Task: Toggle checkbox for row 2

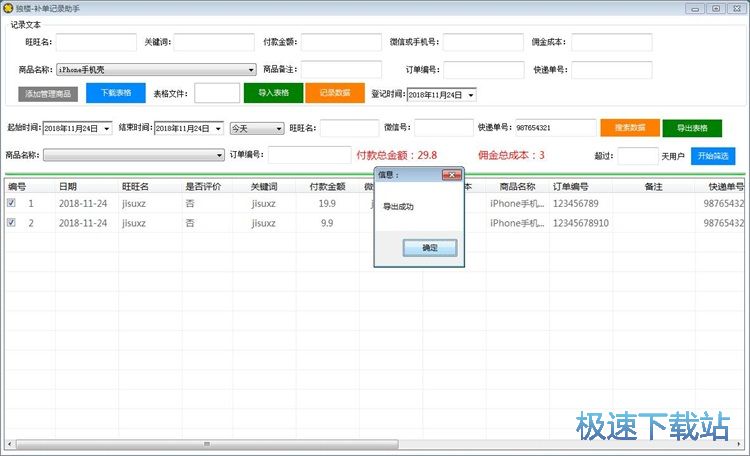Action: pos(11,222)
